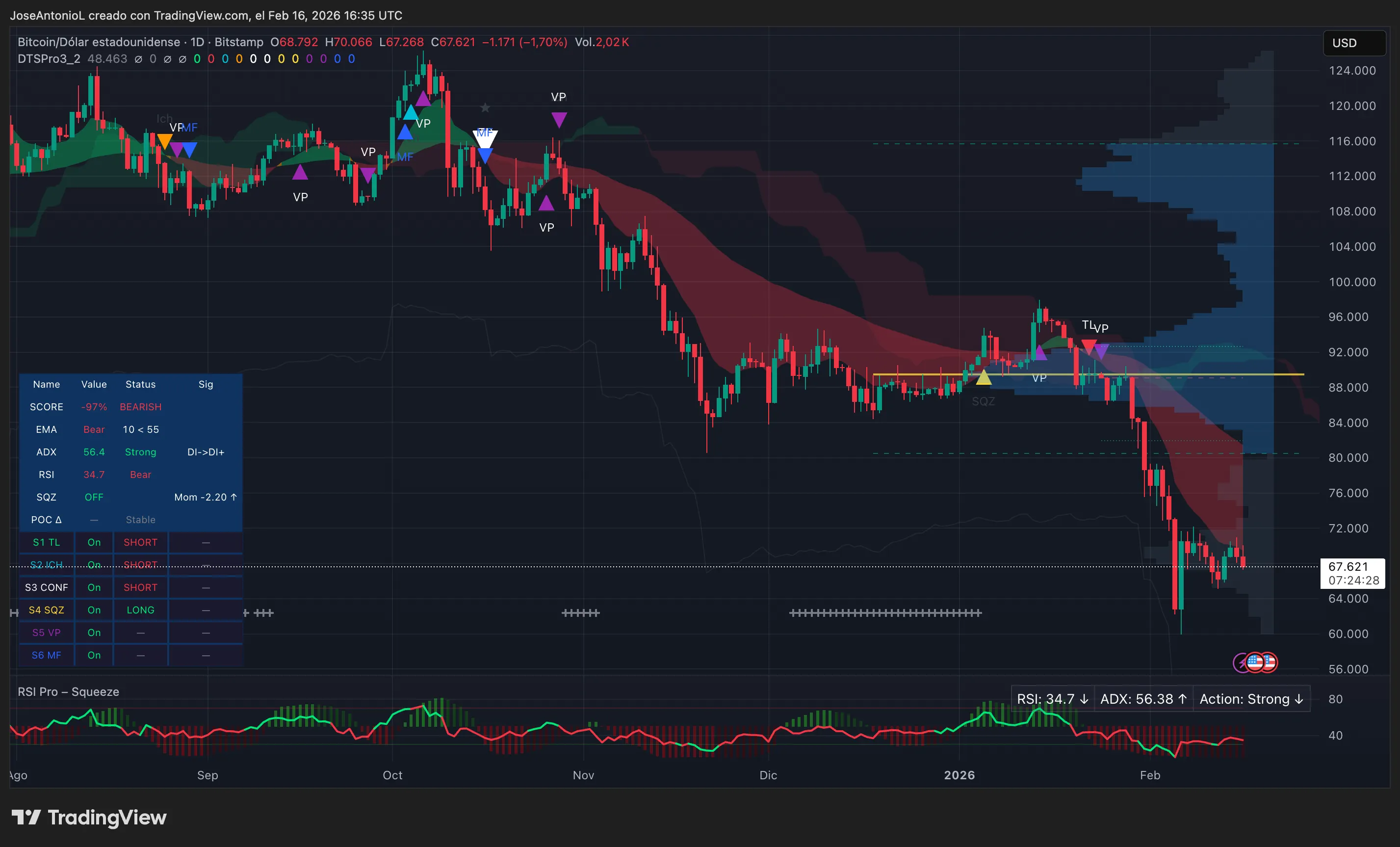The height and width of the screenshot is (847, 1400).
Task: Click the green zero value in DTSPro3_2 row
Action: pos(197,58)
